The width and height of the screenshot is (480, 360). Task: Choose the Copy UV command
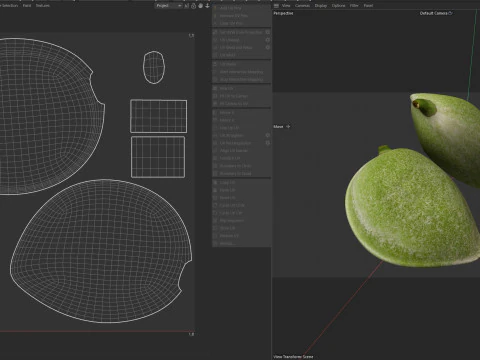click(x=242, y=183)
